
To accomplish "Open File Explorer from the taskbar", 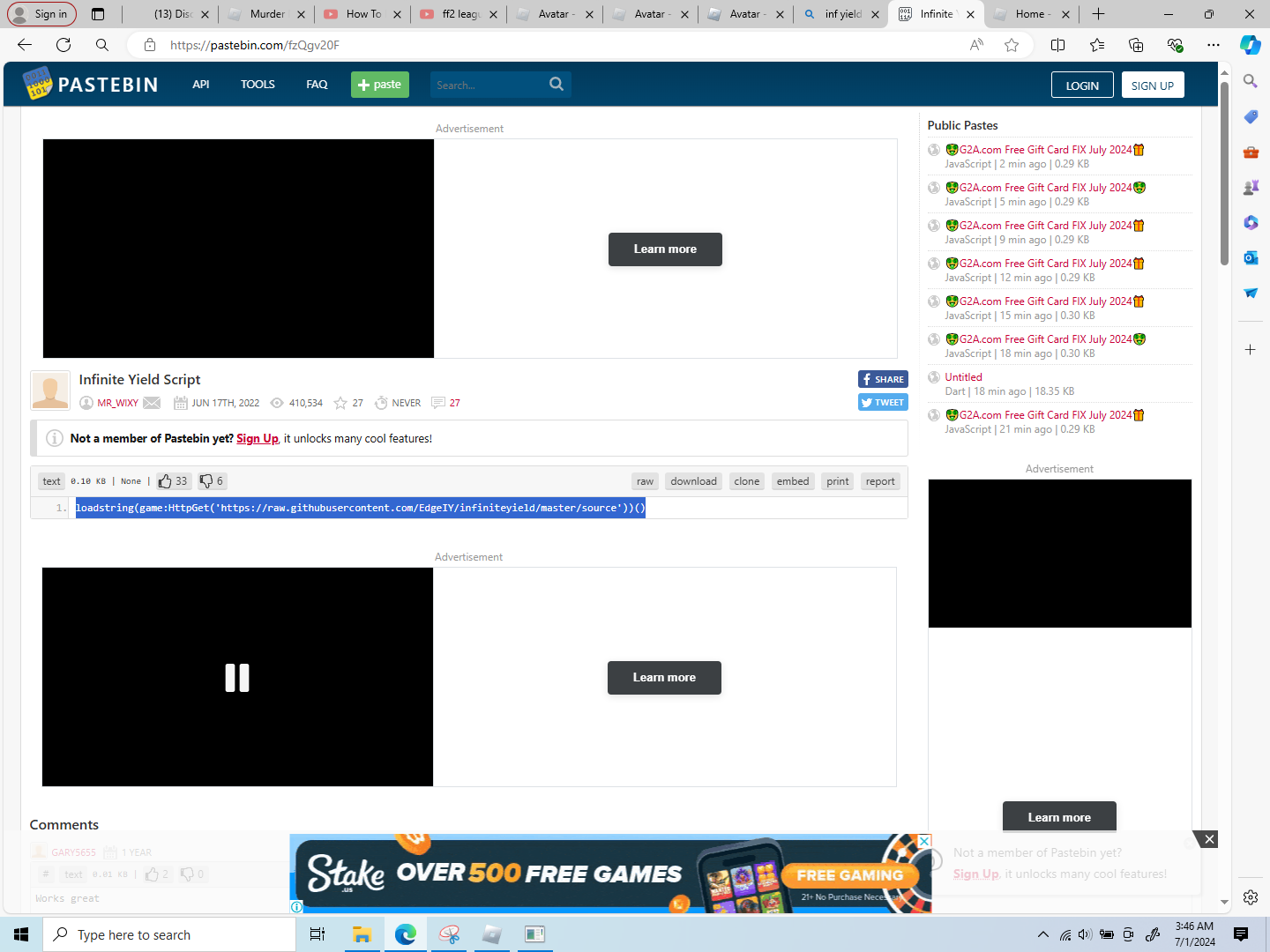I will click(362, 934).
